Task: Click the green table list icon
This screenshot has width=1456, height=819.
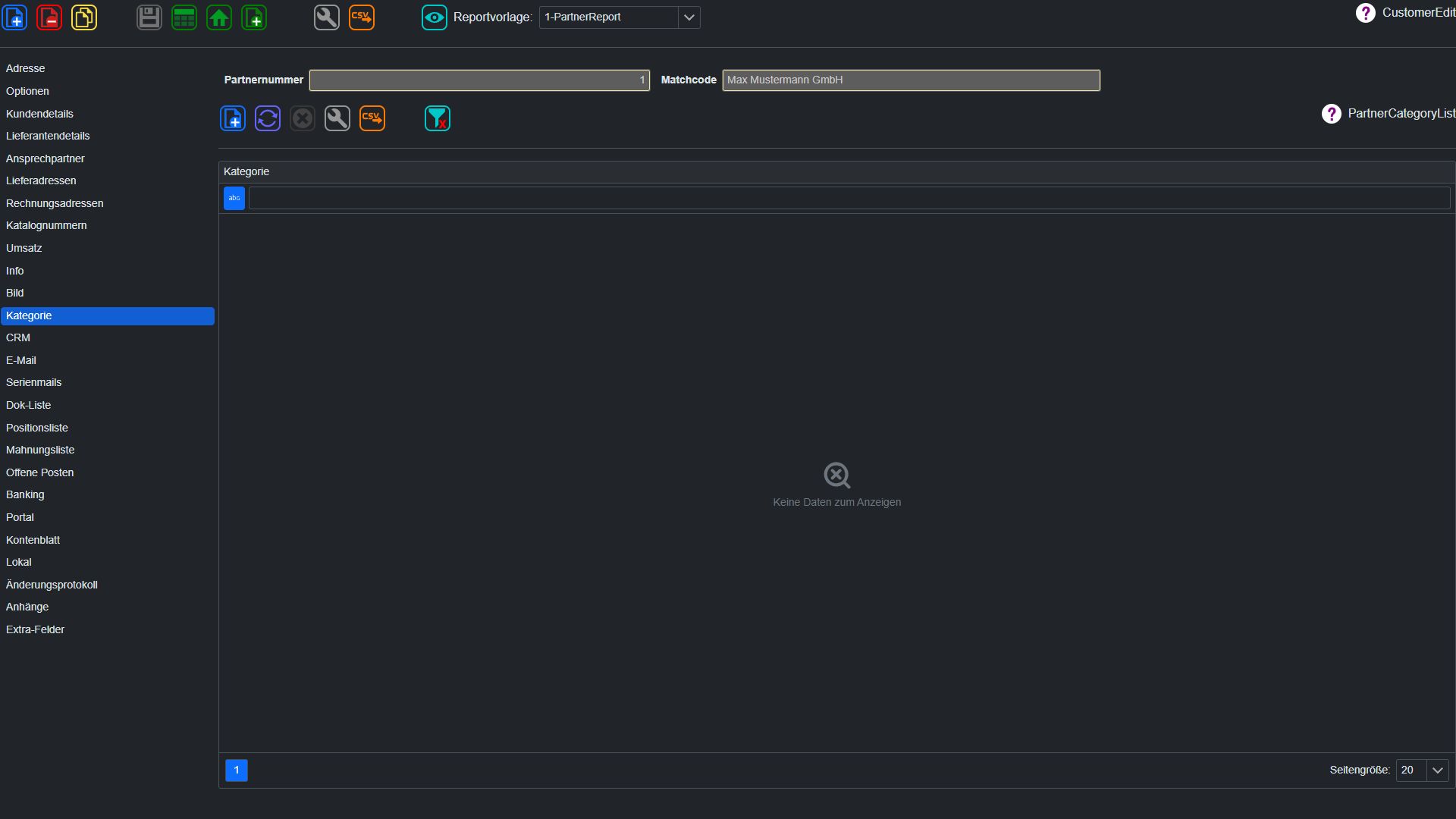Action: click(184, 17)
